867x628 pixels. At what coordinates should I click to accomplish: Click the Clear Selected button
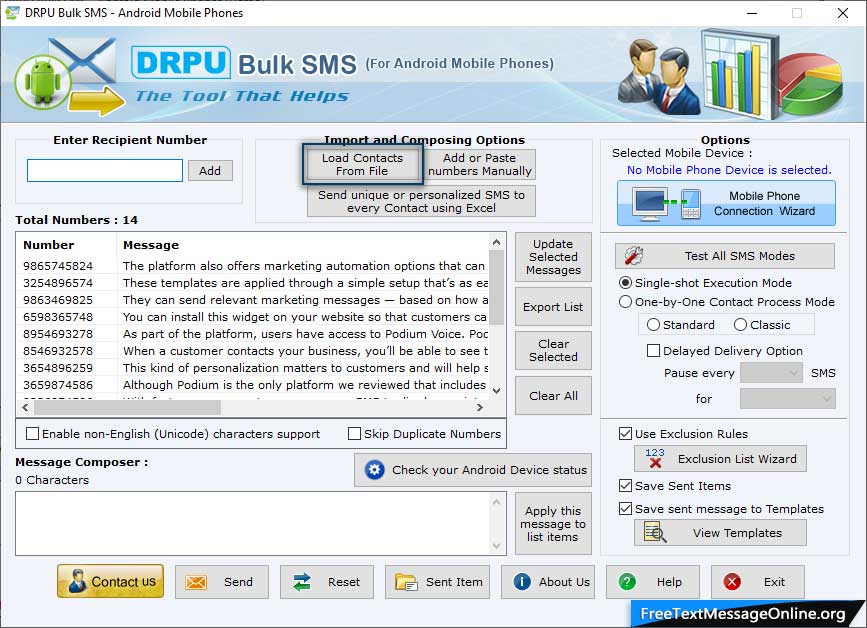pyautogui.click(x=553, y=350)
